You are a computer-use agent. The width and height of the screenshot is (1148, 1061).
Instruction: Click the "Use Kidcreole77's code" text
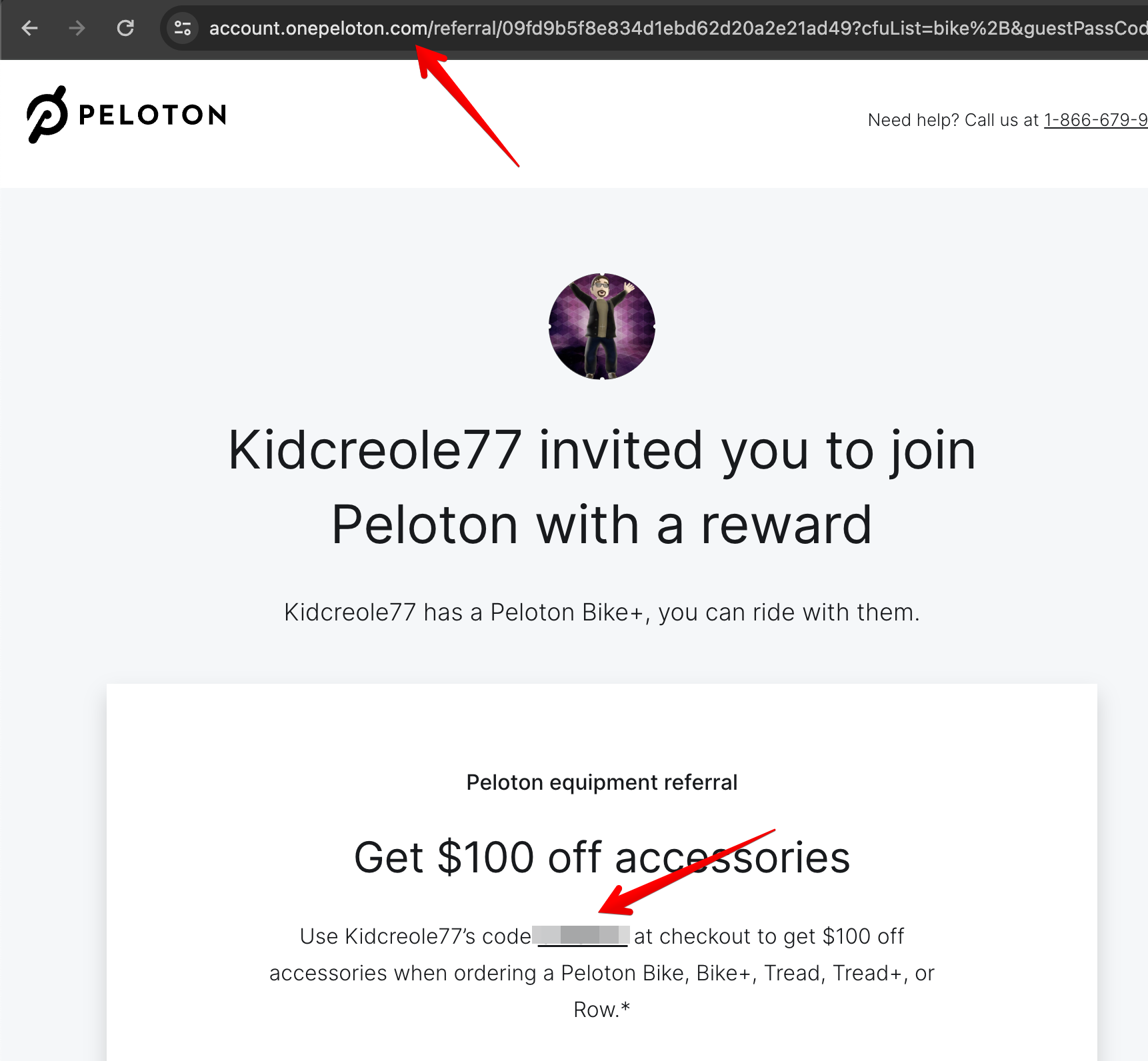pyautogui.click(x=415, y=936)
